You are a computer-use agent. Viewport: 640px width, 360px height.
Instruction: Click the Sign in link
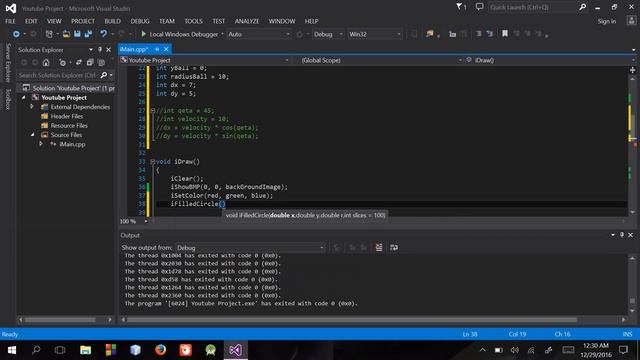point(607,21)
